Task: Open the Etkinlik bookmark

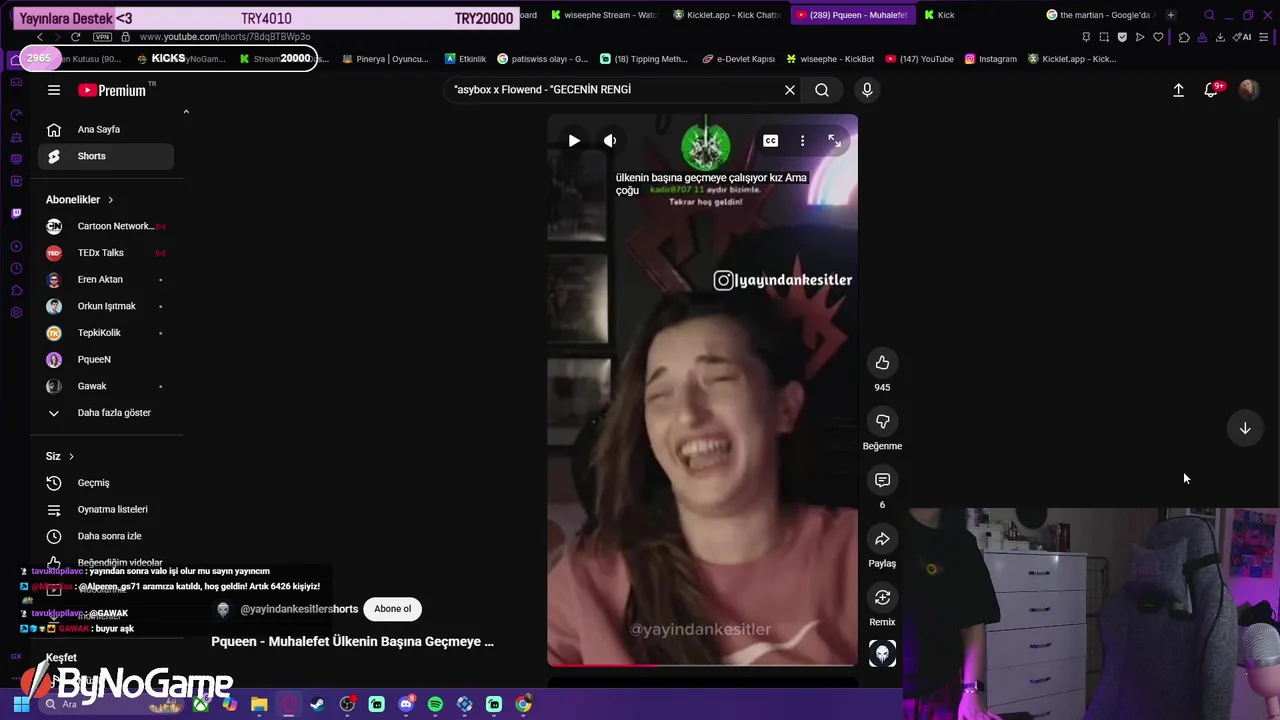Action: [465, 59]
